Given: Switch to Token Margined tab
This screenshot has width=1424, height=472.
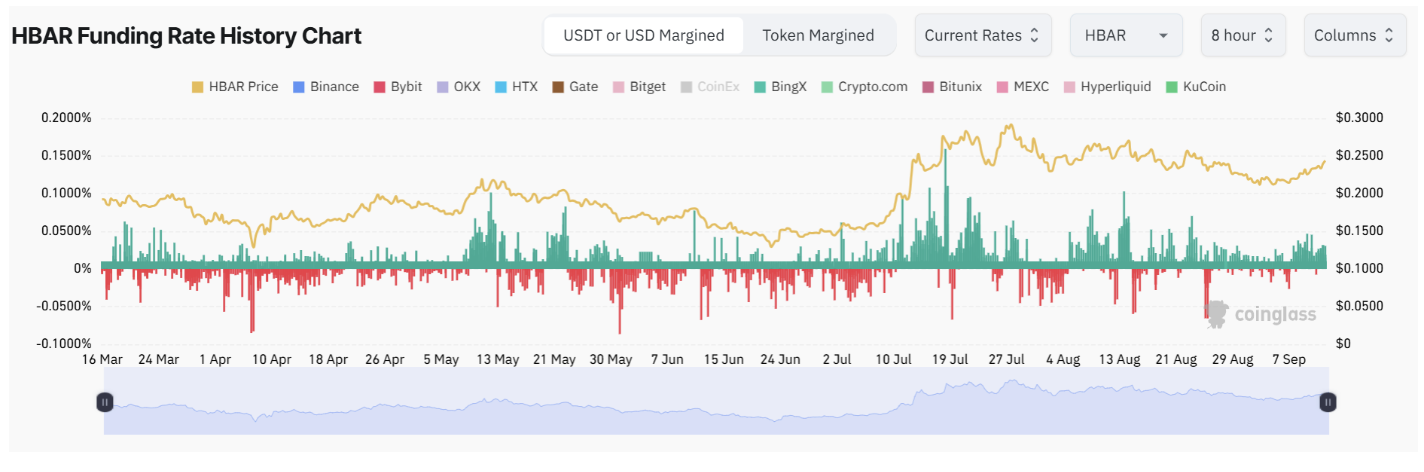Looking at the screenshot, I should pos(818,35).
